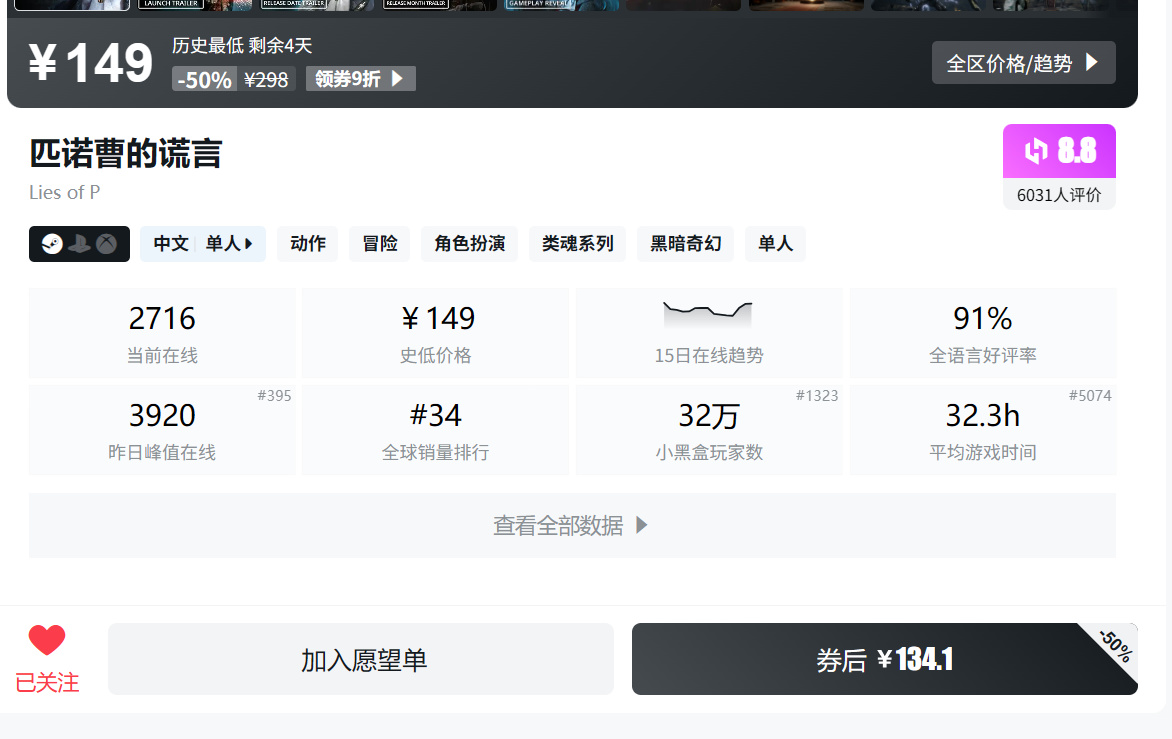Image resolution: width=1172 pixels, height=739 pixels.
Task: Click the -50% corner ribbon on buy button
Action: tap(1115, 645)
